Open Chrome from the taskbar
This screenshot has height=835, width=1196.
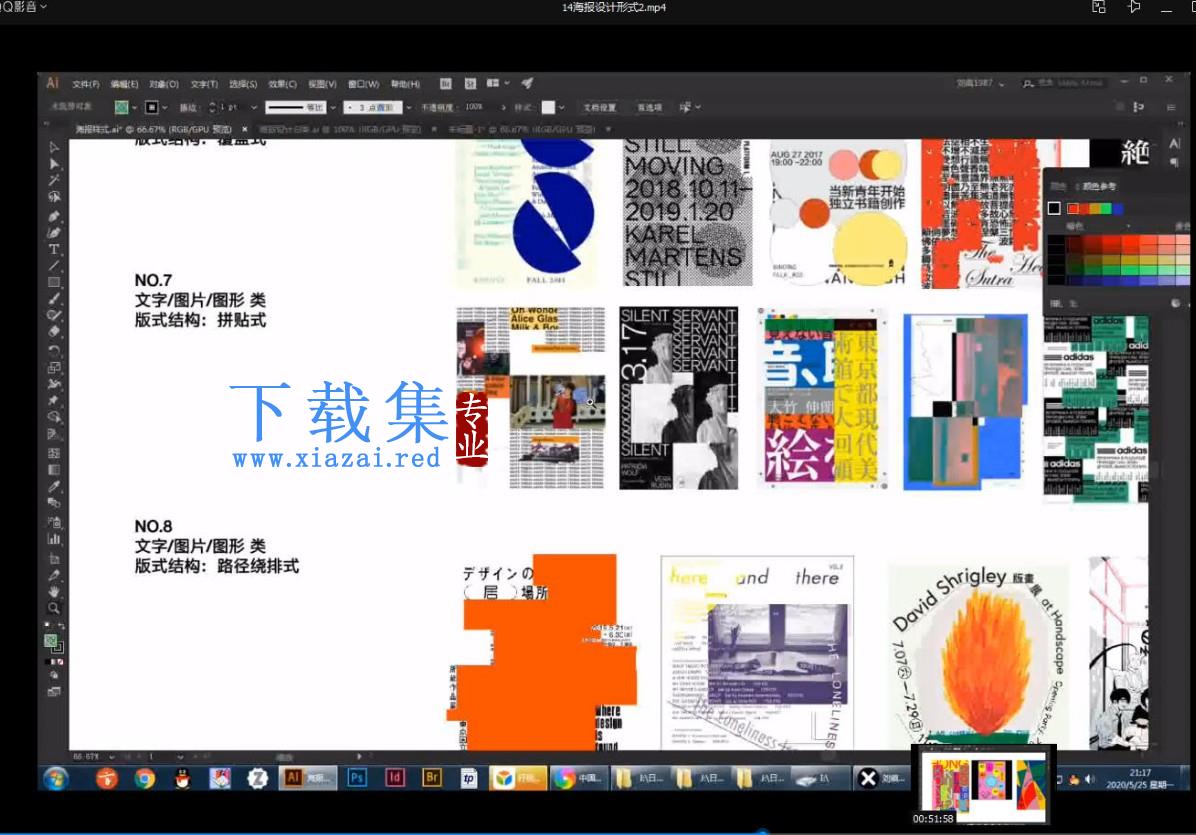click(x=144, y=779)
